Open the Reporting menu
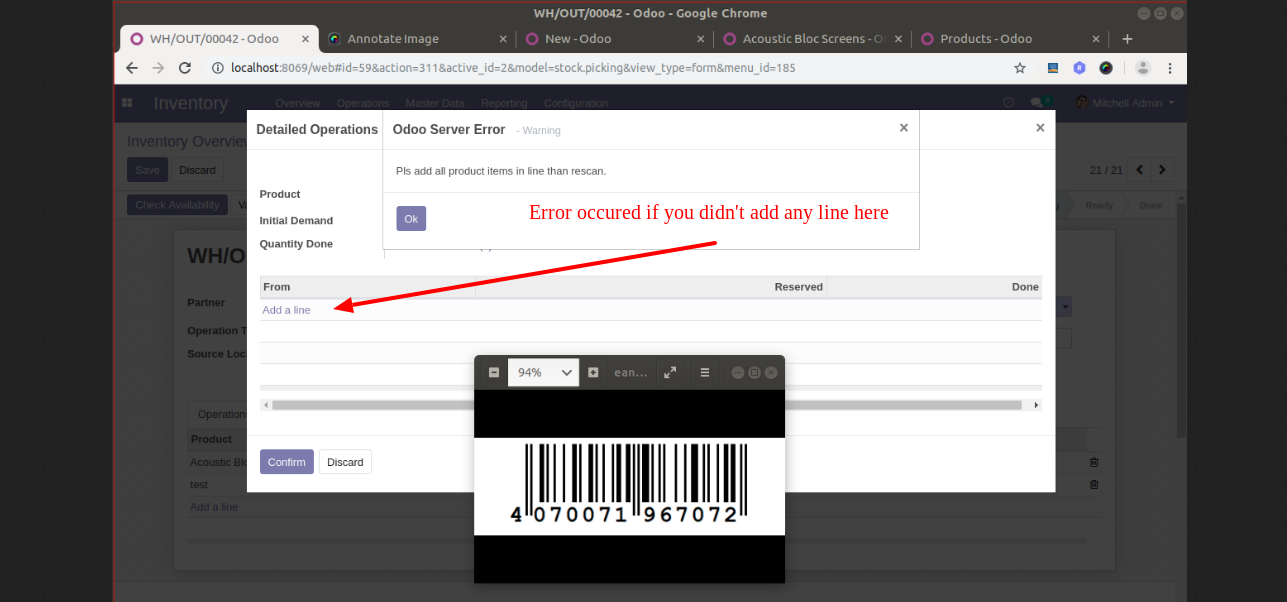The width and height of the screenshot is (1287, 602). [504, 103]
